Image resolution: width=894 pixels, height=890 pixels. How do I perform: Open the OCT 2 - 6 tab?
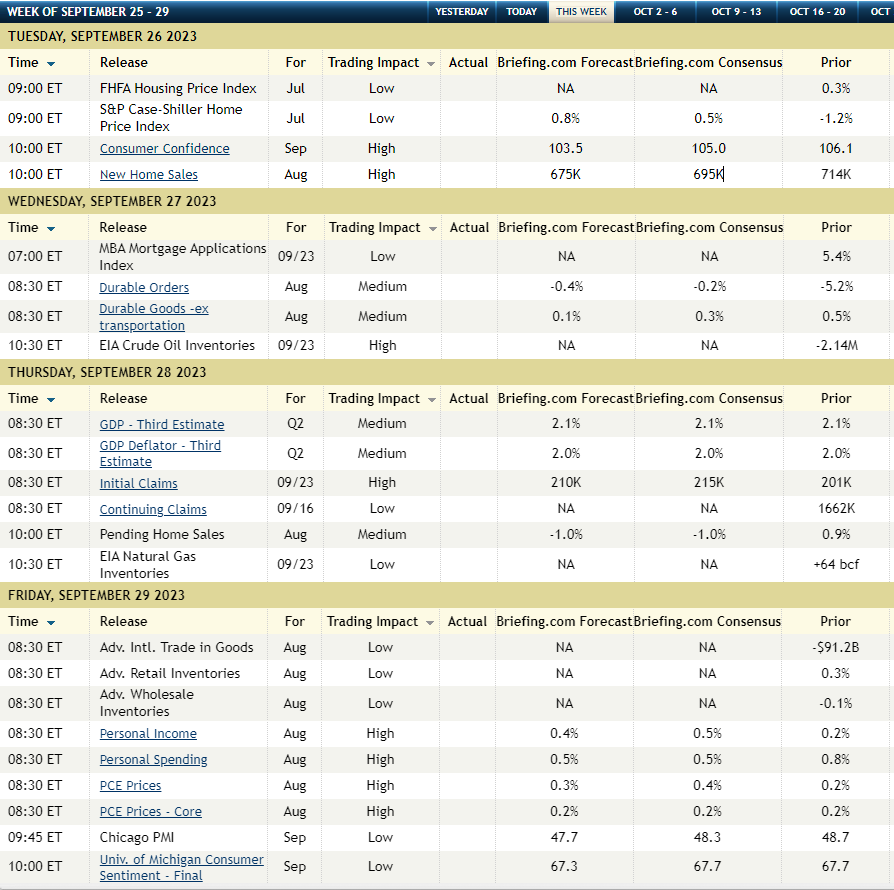coord(655,11)
